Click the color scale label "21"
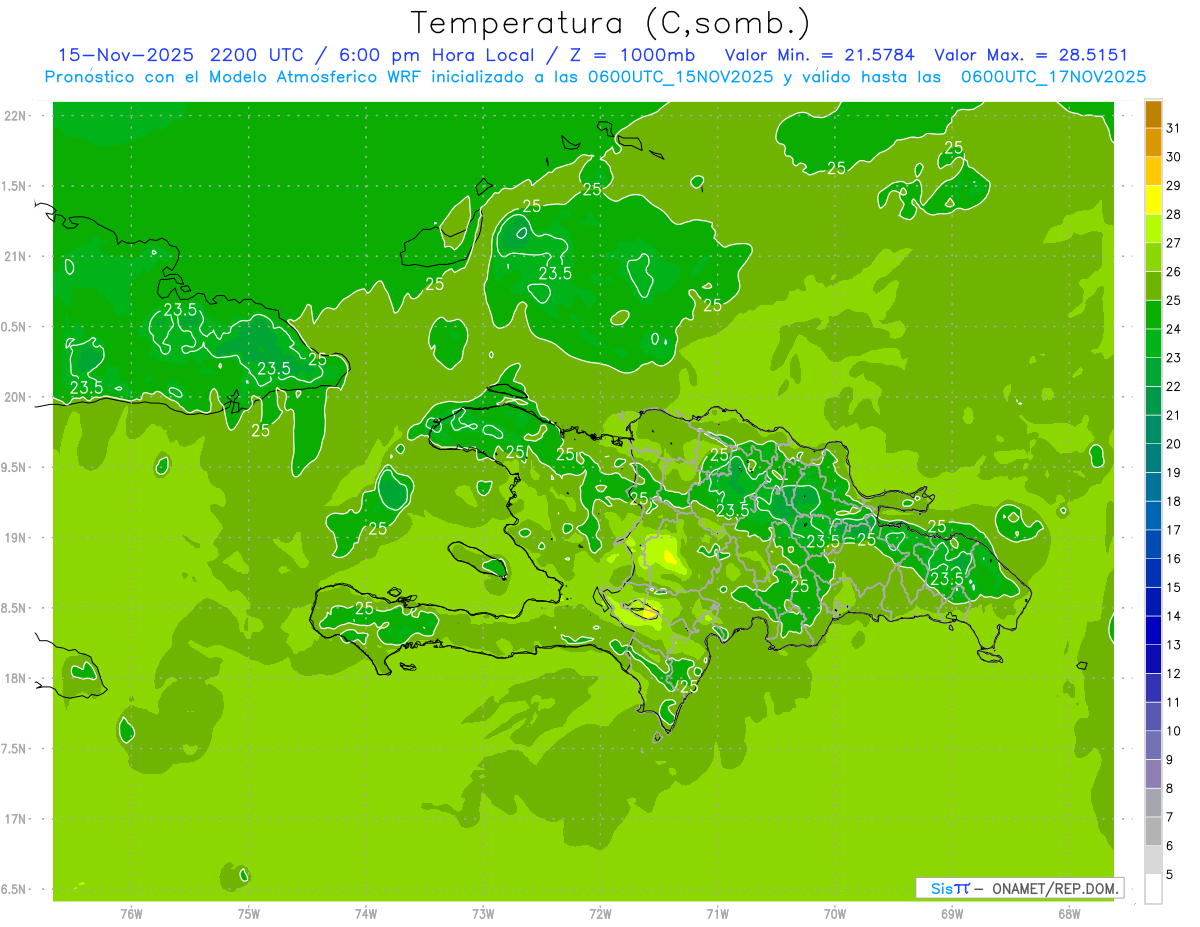Viewport: 1200px width, 927px height. (x=1174, y=415)
